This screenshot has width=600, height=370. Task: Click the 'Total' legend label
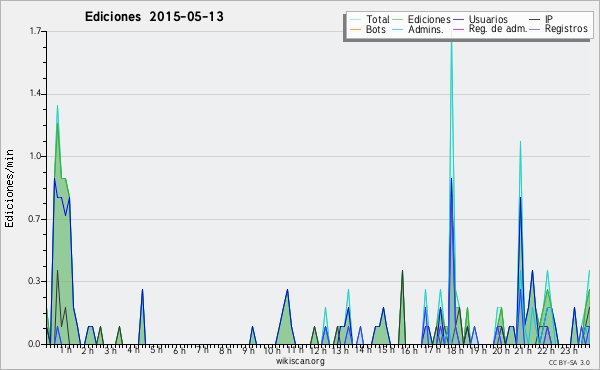(x=377, y=19)
